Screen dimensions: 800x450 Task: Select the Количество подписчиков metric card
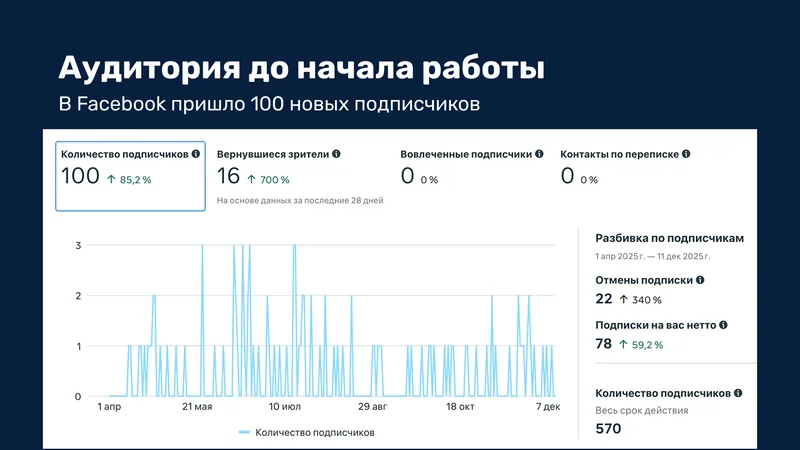coord(130,176)
